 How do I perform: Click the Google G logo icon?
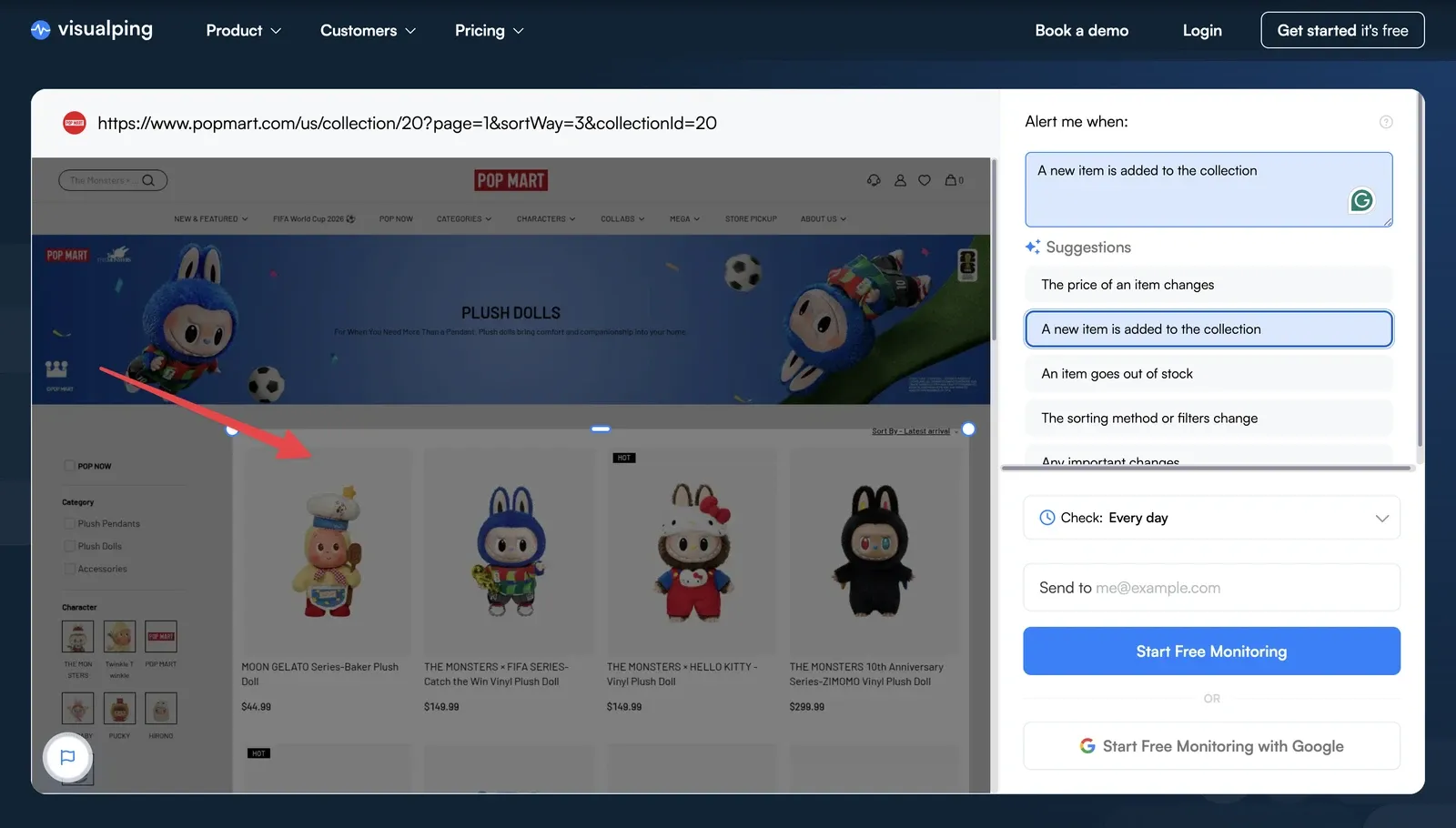coord(1087,746)
